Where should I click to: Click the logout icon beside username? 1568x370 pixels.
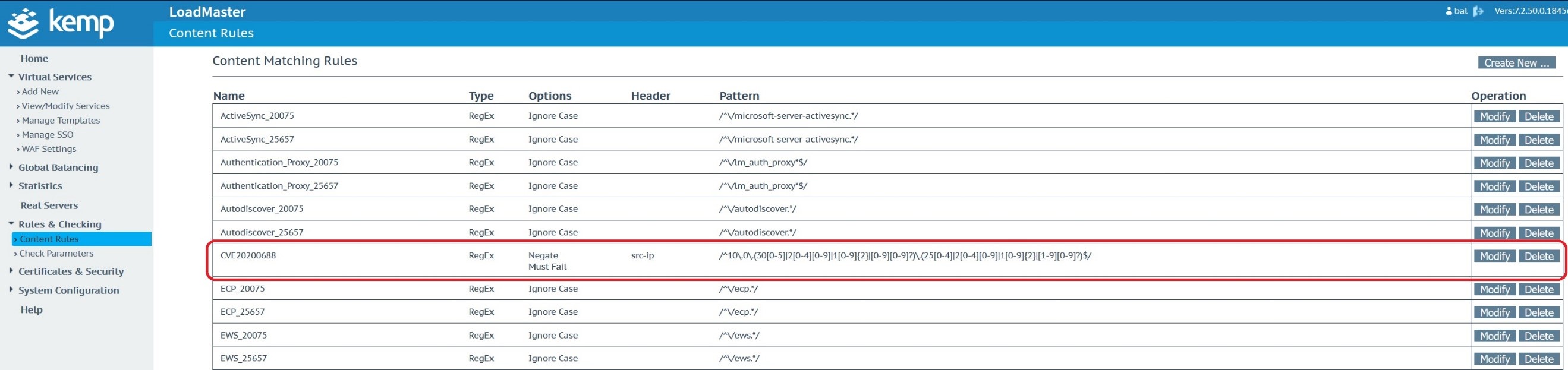[x=1478, y=11]
